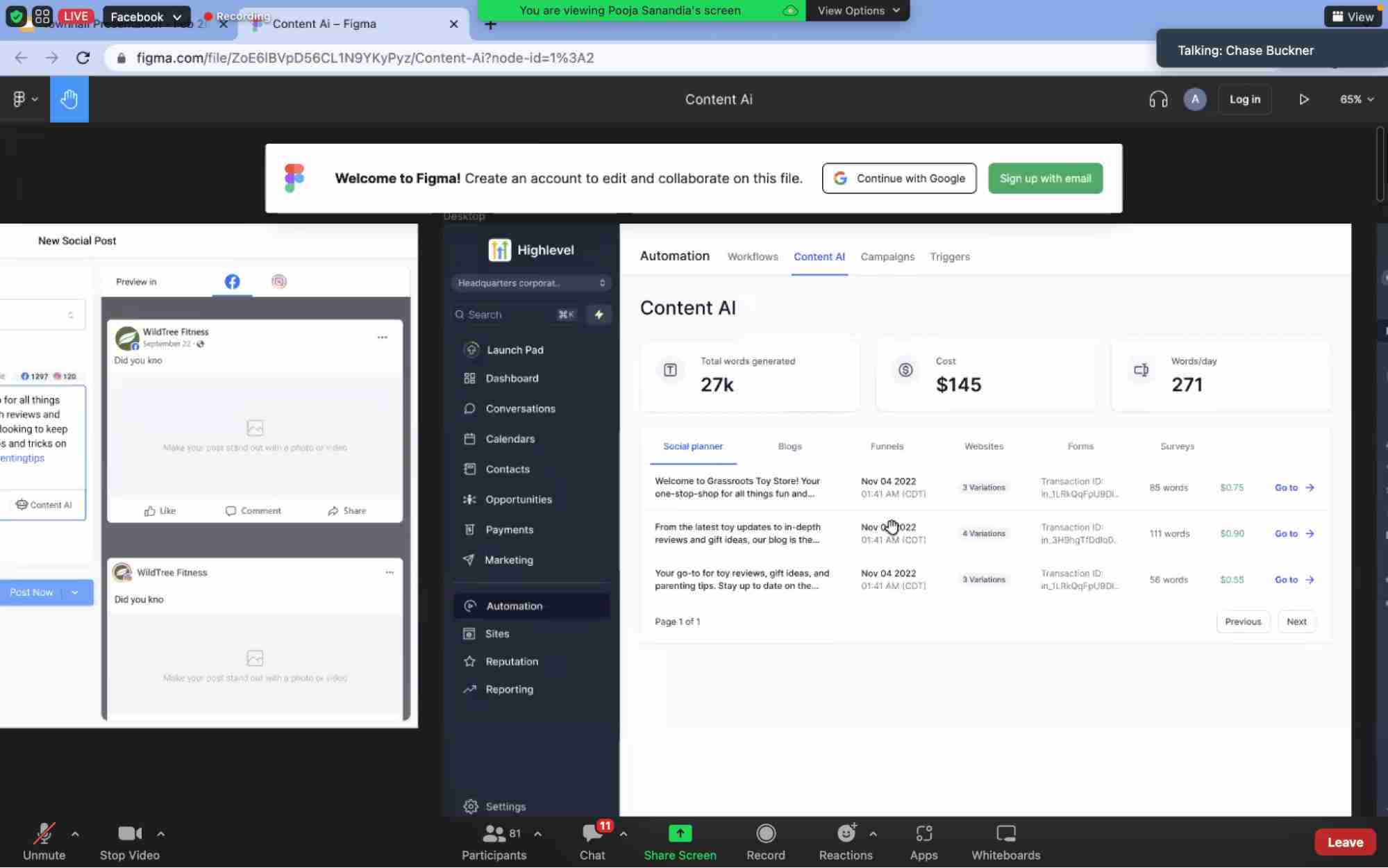
Task: Switch to the Campaigns tab
Action: tap(887, 256)
